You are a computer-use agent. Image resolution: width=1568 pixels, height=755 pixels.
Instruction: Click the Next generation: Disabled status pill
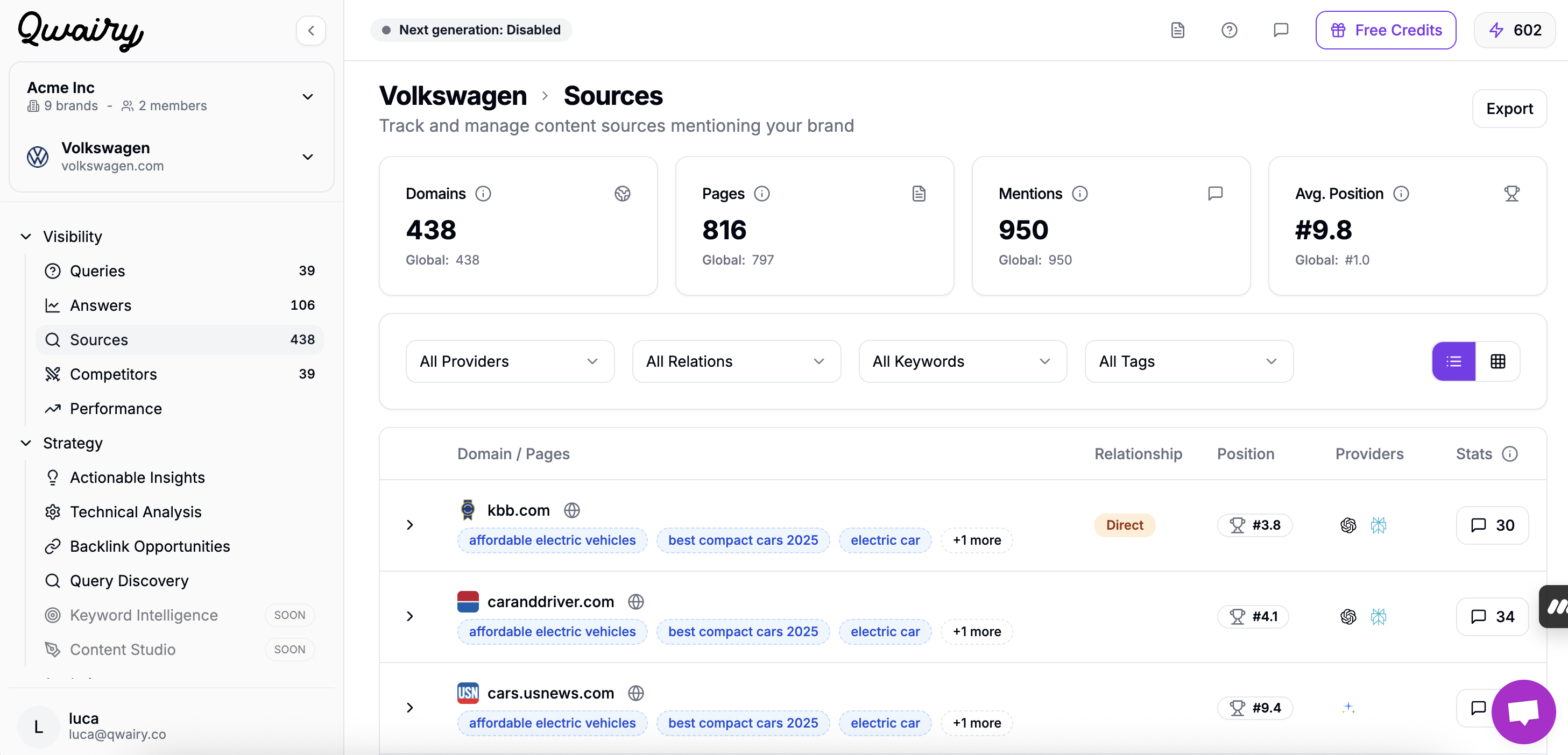[x=471, y=30]
